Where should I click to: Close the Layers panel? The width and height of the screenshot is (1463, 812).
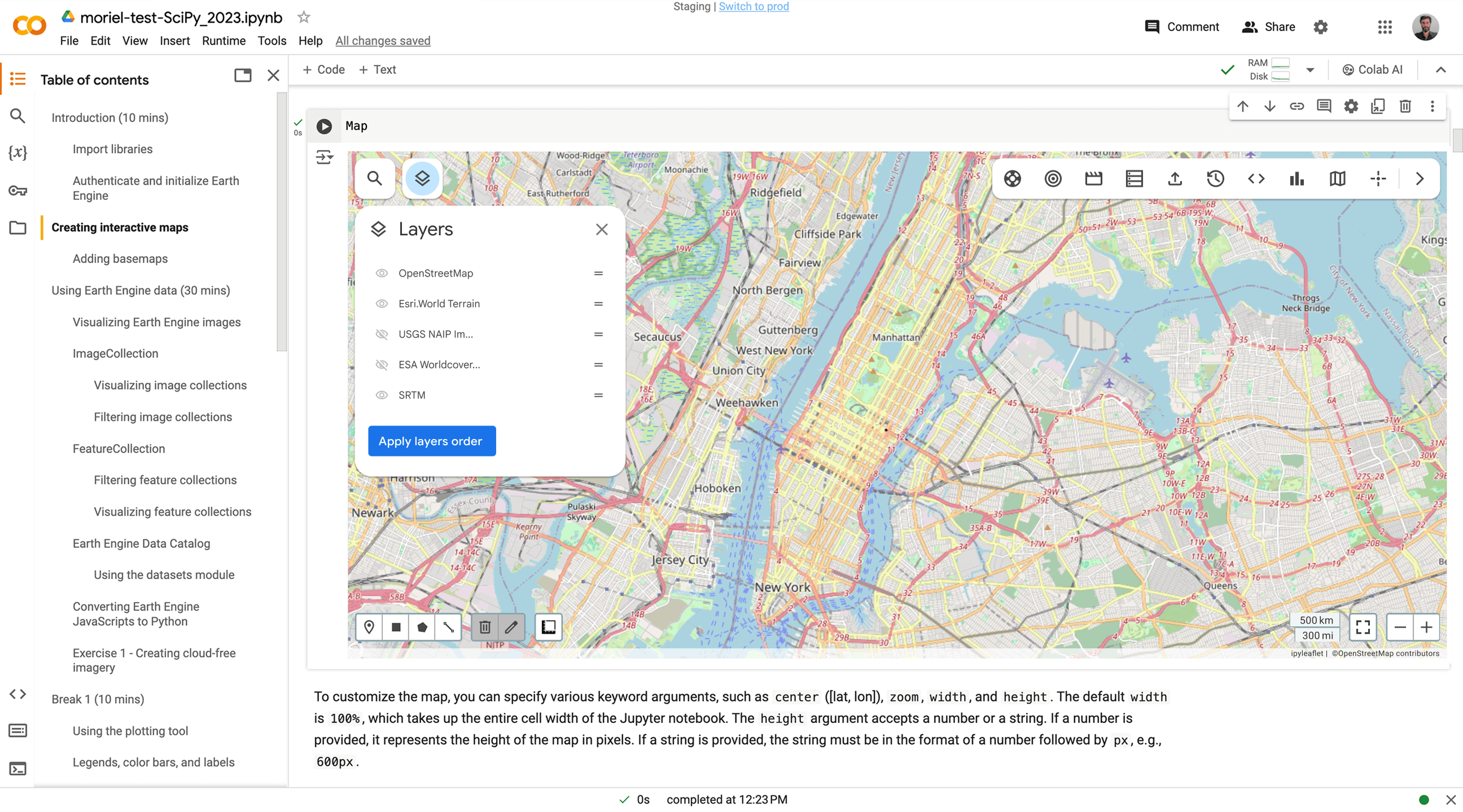pos(602,230)
